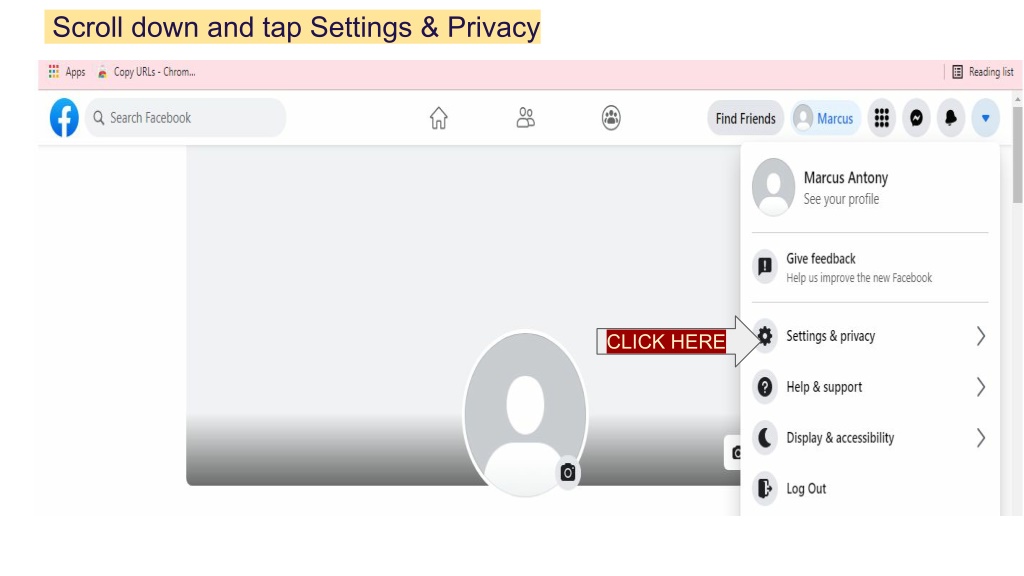
Task: Click the camera icon on profile picture
Action: (x=568, y=472)
